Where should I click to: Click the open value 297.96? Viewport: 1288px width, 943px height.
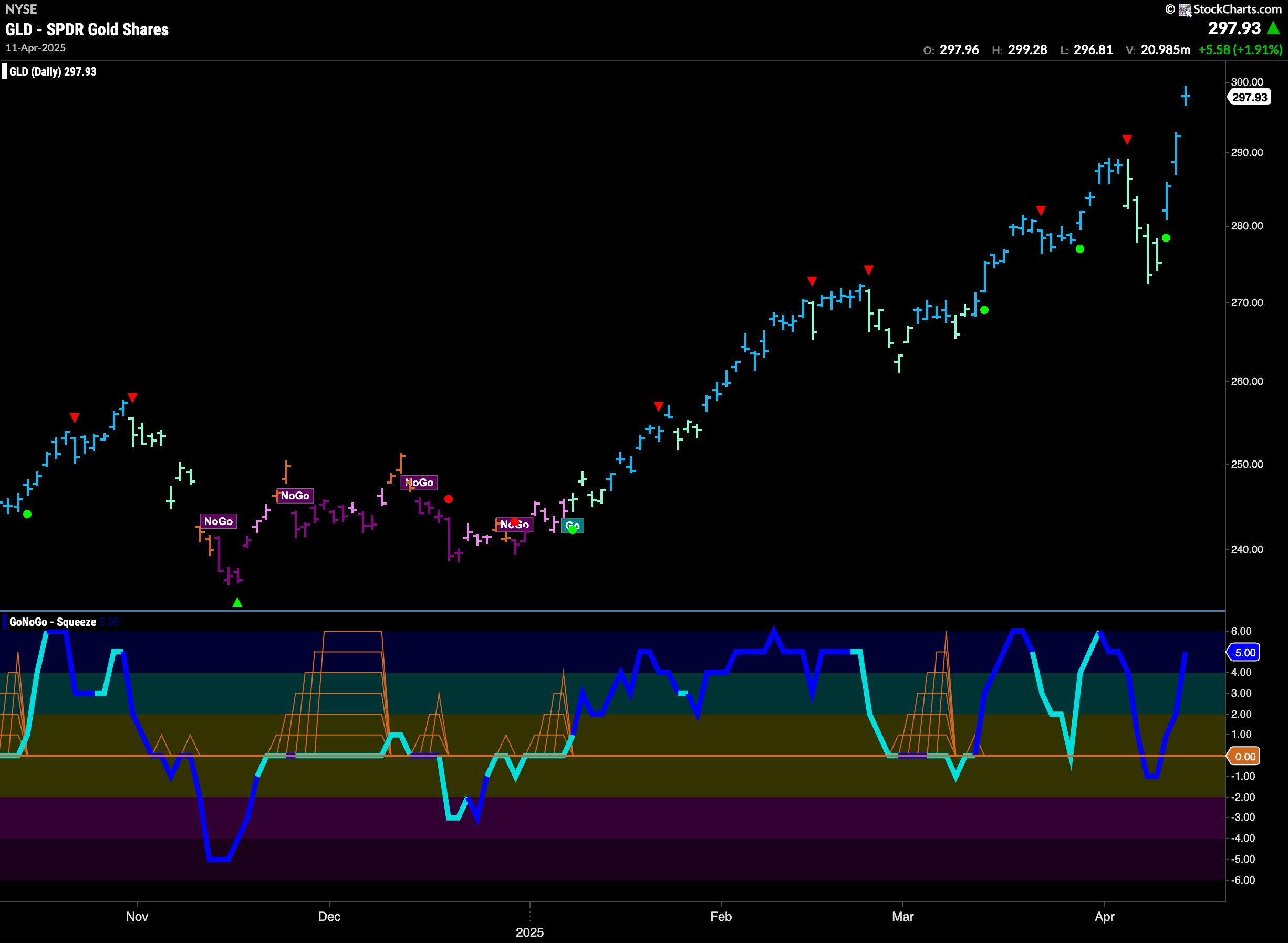tap(959, 50)
